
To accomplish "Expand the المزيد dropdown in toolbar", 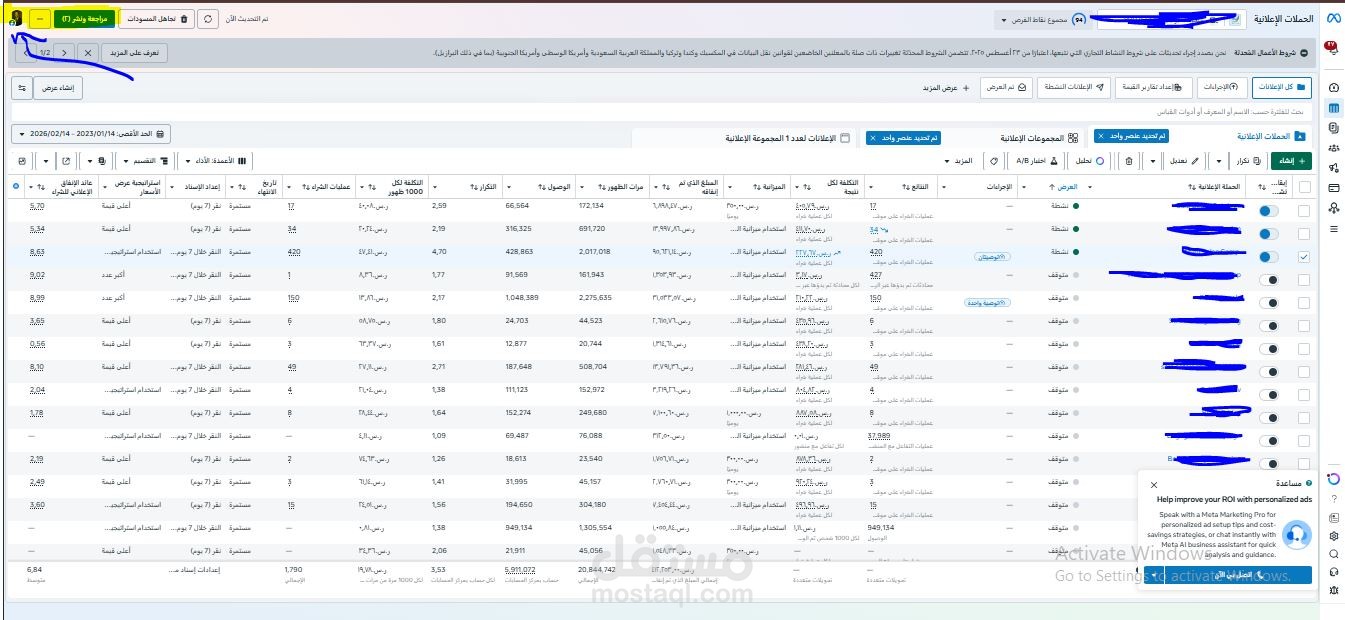I will [957, 160].
